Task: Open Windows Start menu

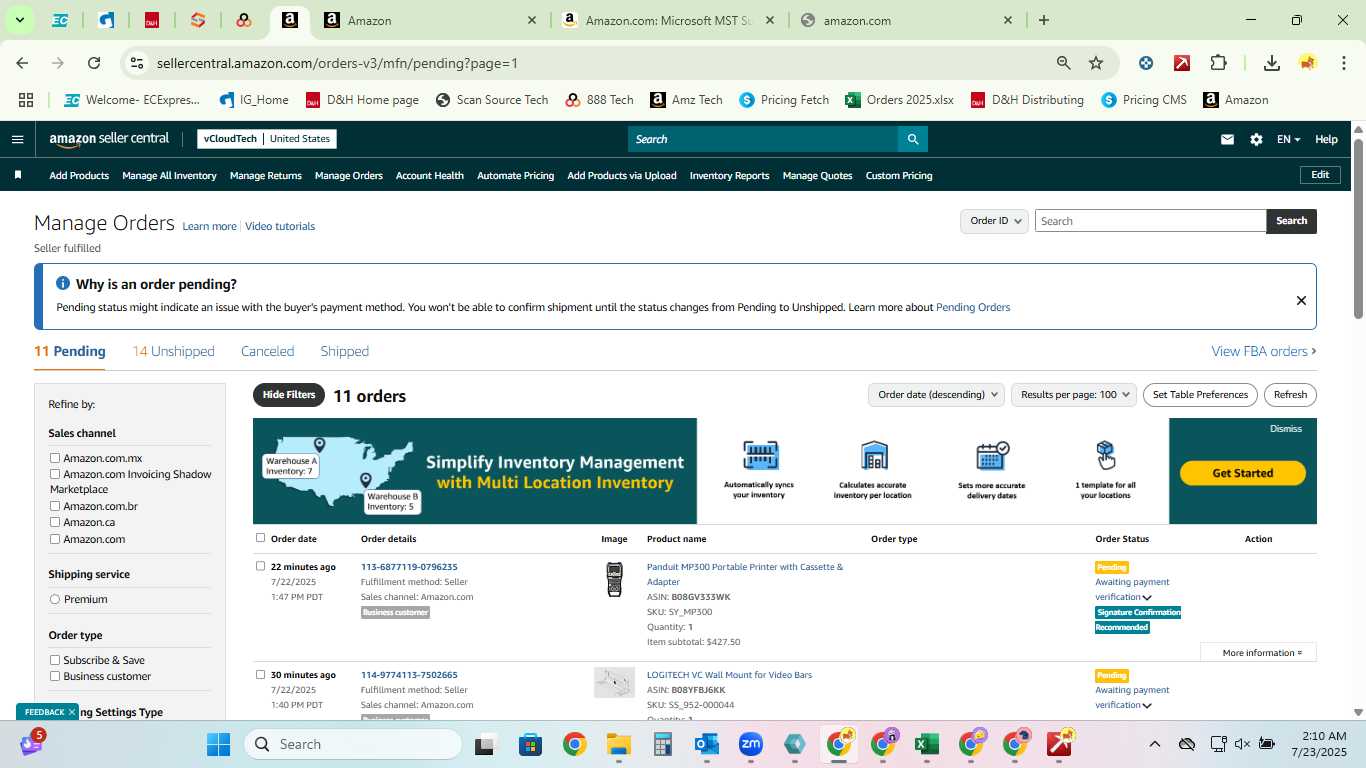Action: click(218, 744)
